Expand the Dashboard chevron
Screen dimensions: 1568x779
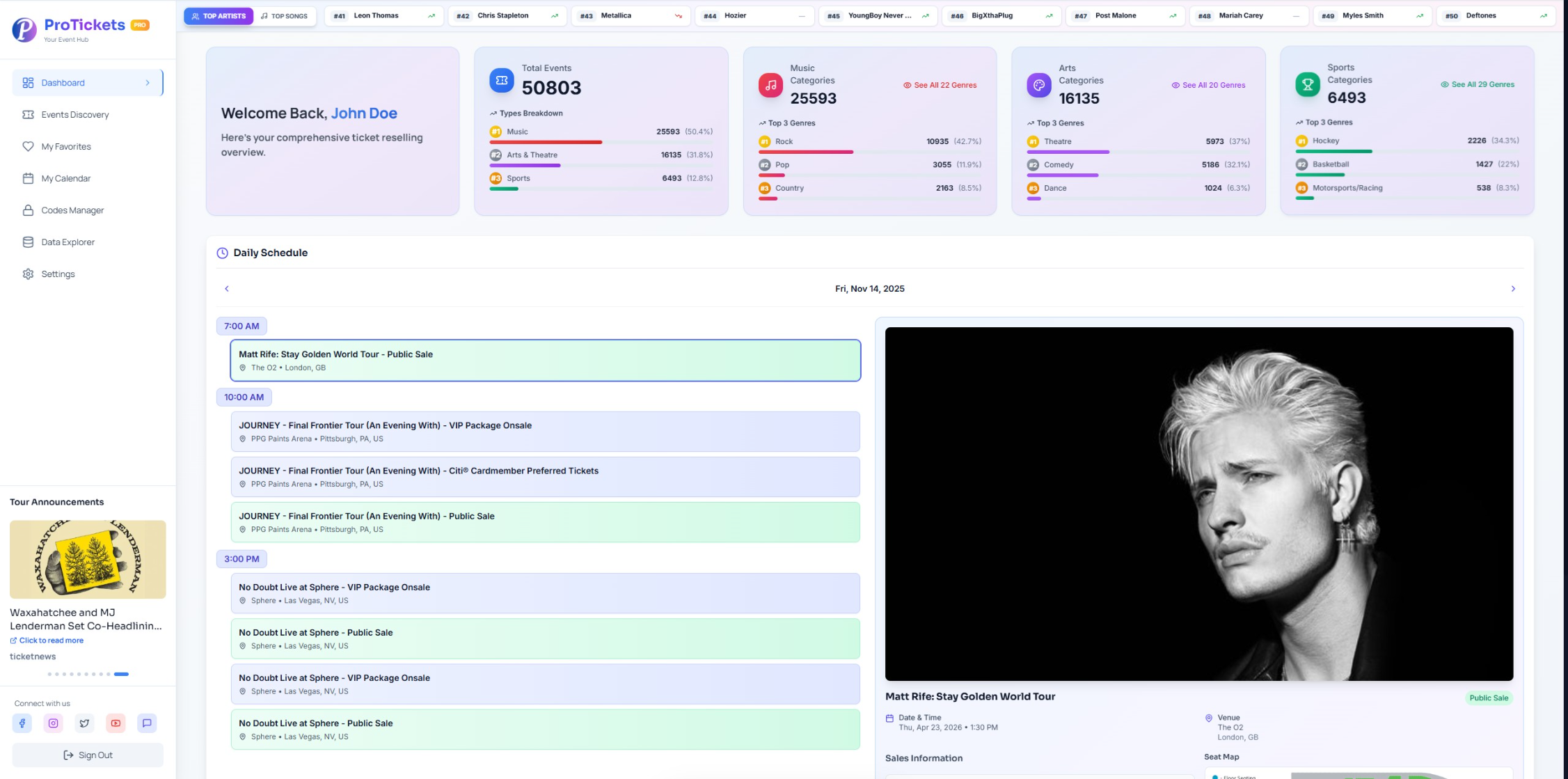click(x=148, y=82)
